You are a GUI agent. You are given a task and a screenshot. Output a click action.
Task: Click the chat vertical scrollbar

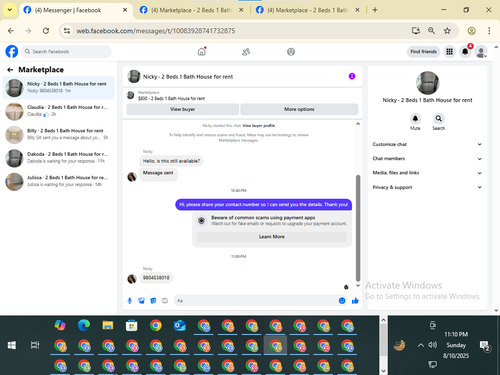358,228
